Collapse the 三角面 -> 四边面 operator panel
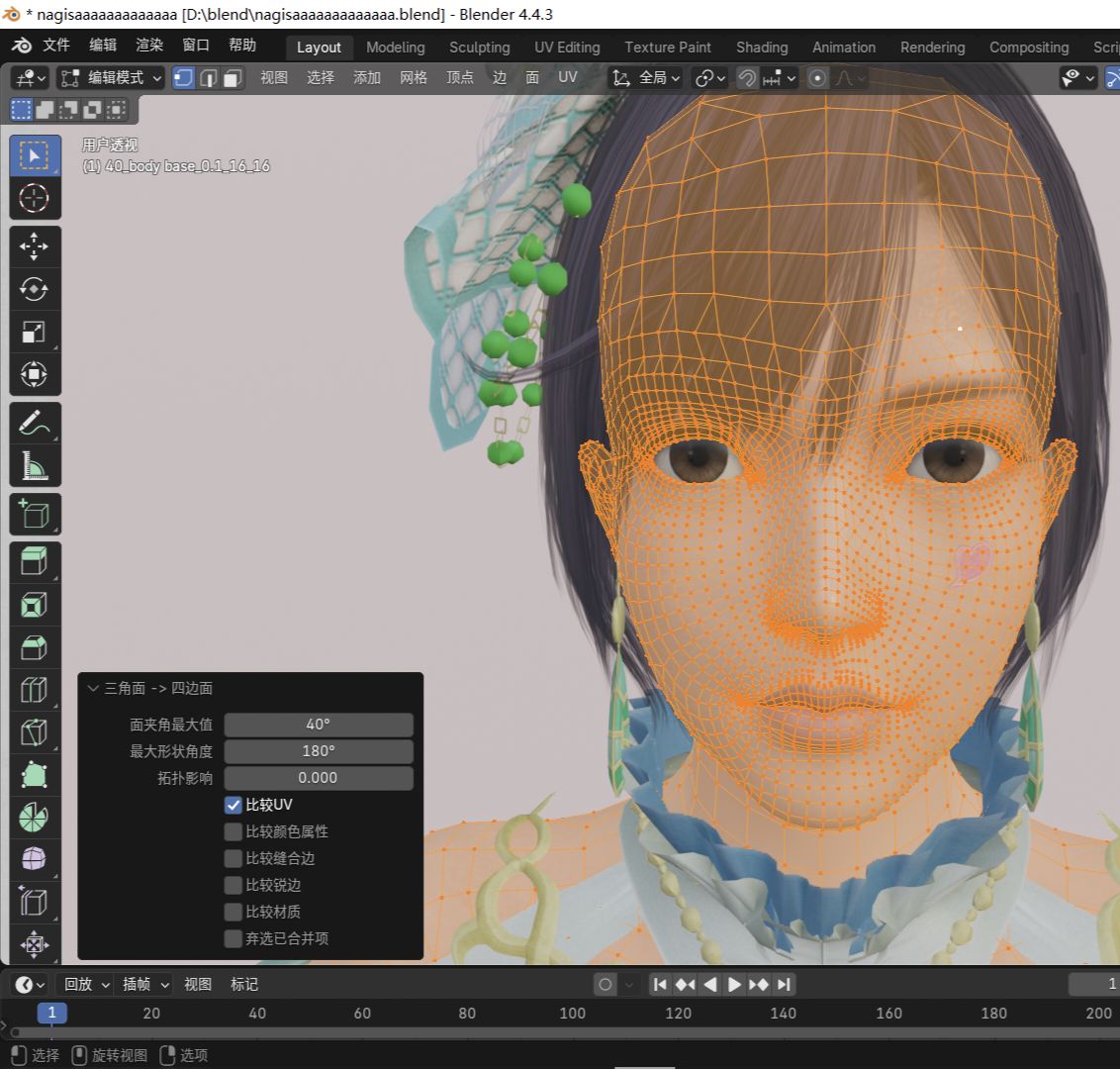 (x=94, y=688)
